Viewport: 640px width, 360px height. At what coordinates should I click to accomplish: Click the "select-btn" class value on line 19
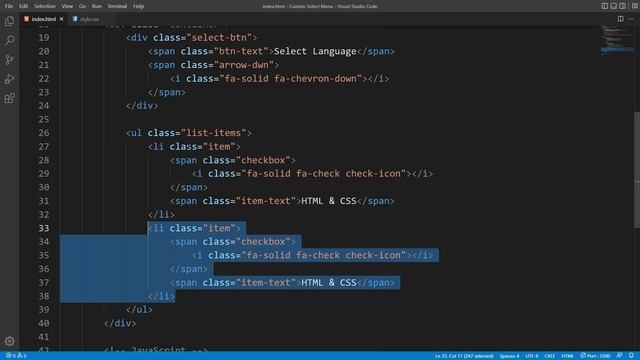click(x=219, y=38)
